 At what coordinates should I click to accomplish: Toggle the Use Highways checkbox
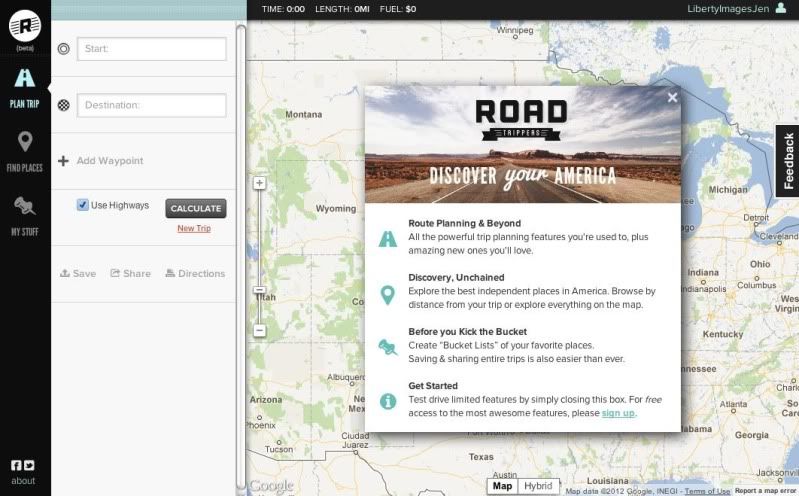click(x=83, y=205)
